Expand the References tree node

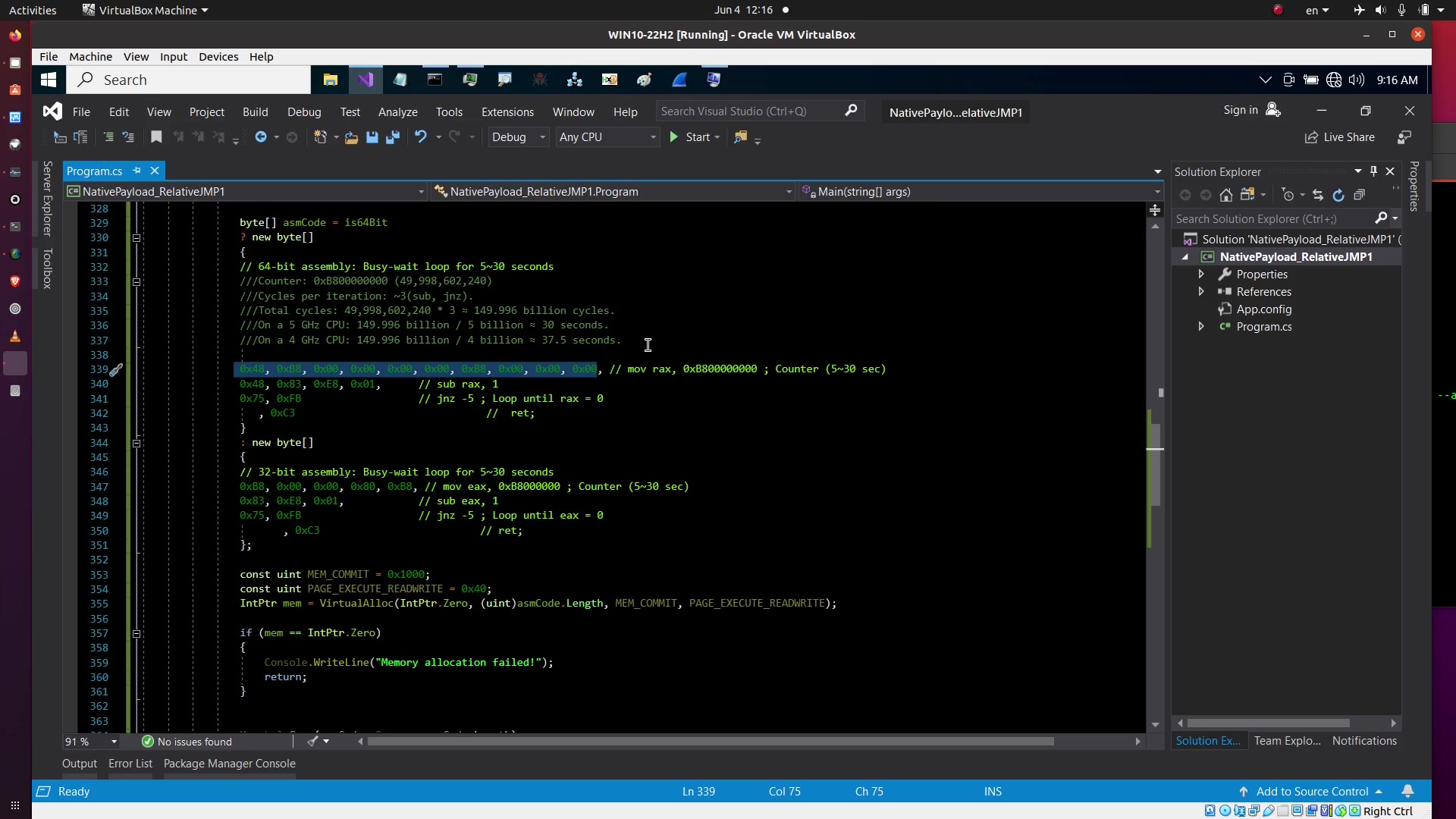[x=1201, y=292]
